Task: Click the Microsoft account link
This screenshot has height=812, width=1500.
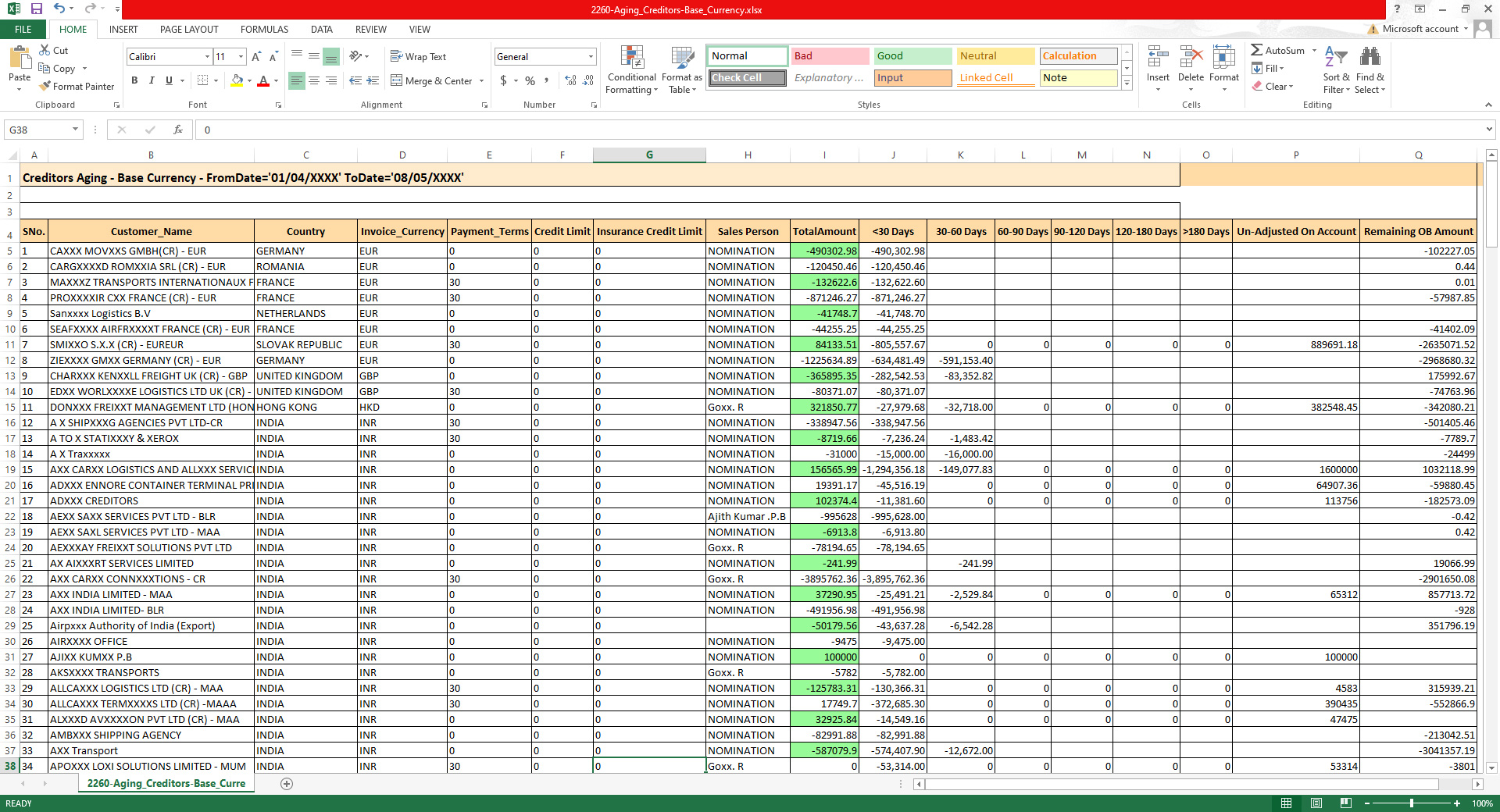Action: 1420,29
